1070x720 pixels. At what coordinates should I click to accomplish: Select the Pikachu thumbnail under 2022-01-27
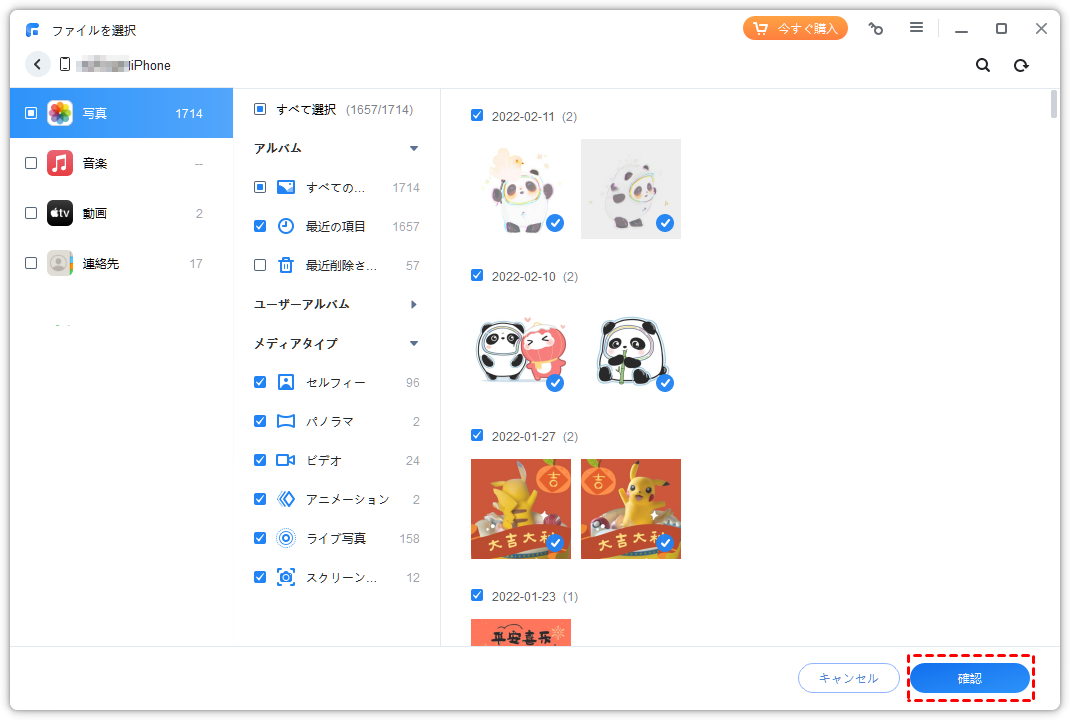click(630, 508)
